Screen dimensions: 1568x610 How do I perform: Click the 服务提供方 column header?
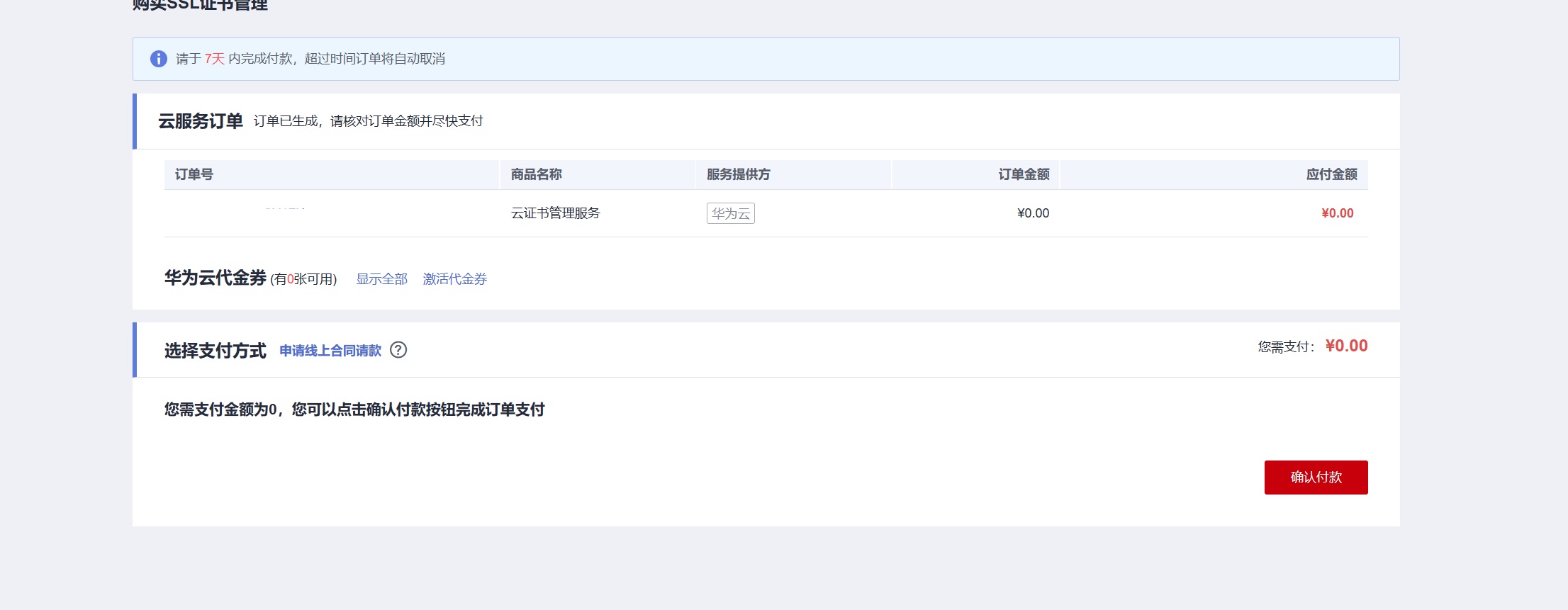pos(739,174)
